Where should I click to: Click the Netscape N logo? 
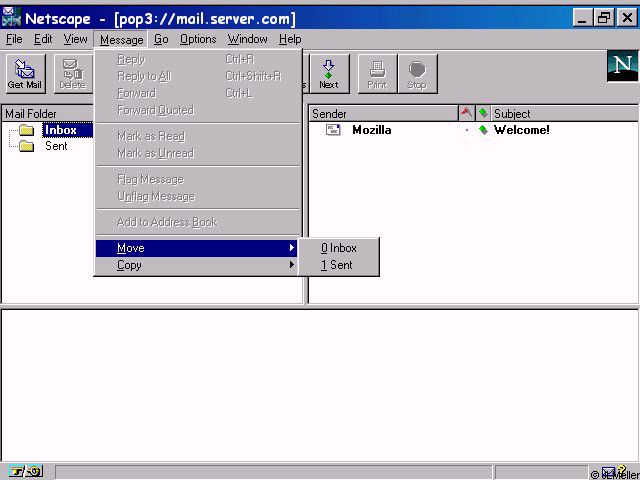click(622, 66)
